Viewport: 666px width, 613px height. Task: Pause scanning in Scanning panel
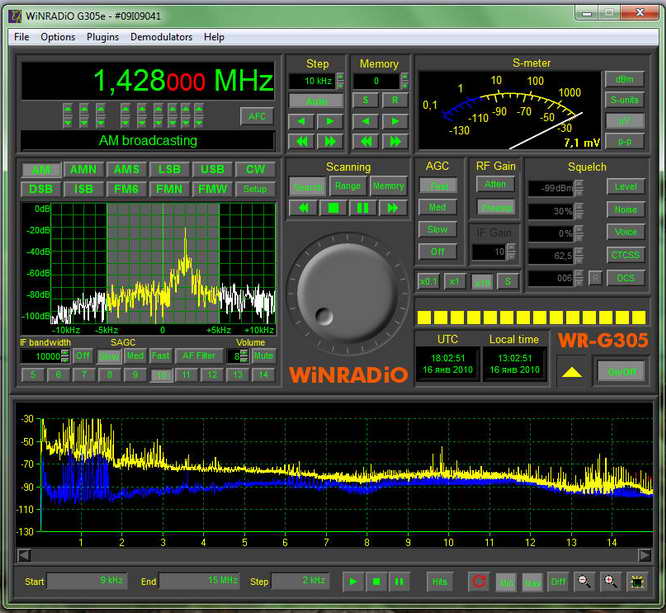pyautogui.click(x=363, y=208)
